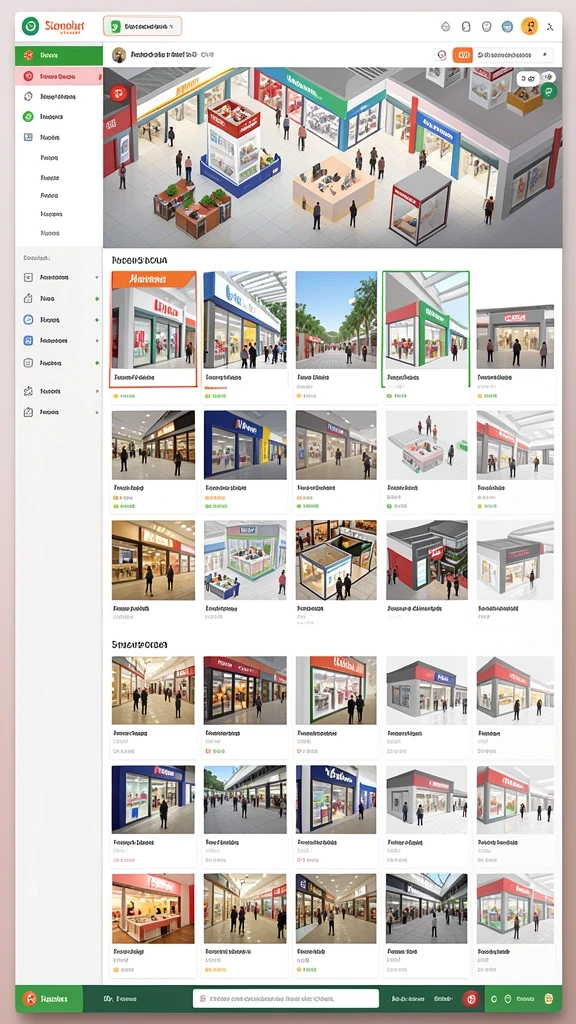Expand the first item in lower sidebar section
Screen dimensions: 576x1024
60,277
